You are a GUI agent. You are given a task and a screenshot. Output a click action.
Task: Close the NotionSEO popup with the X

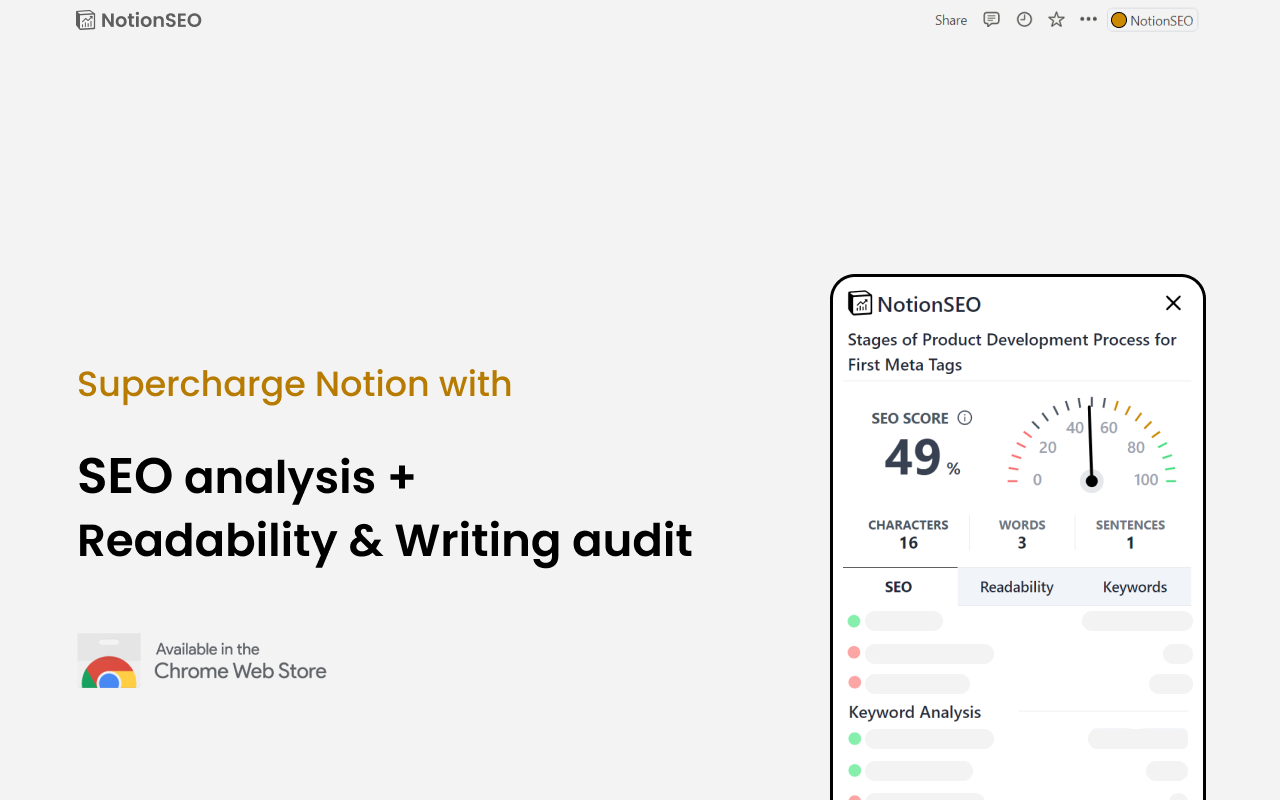point(1173,302)
